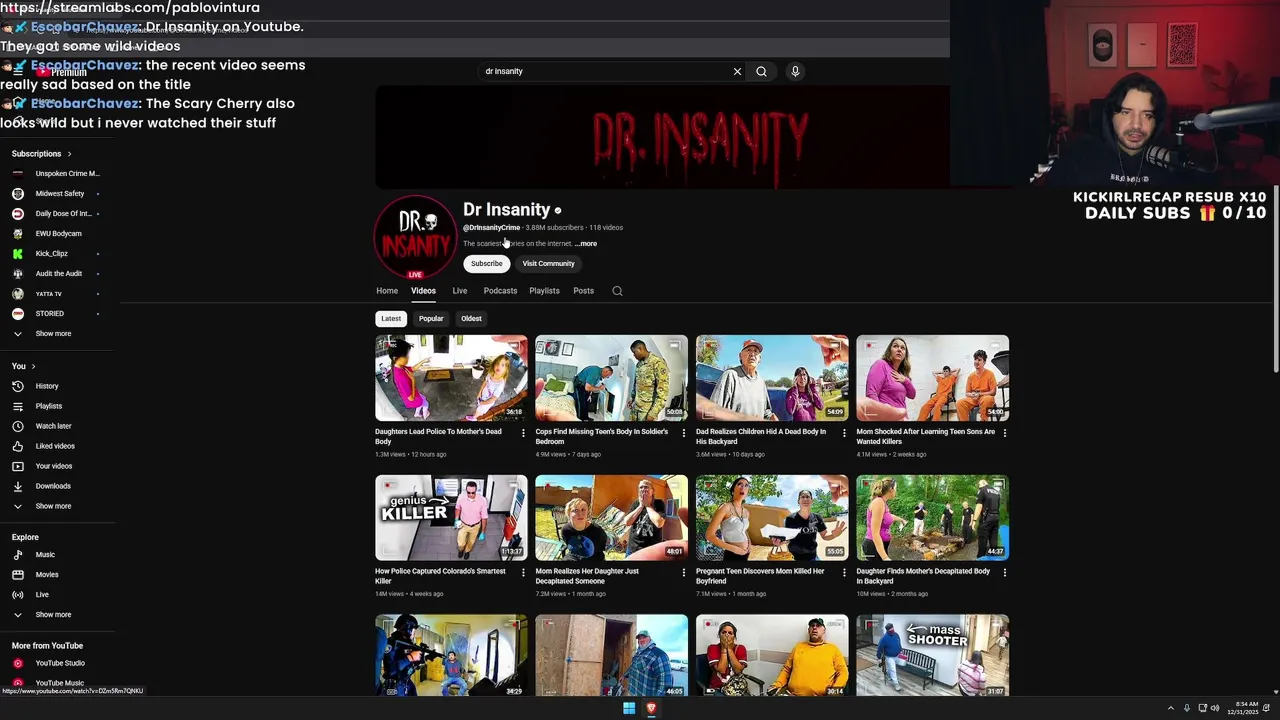Open Downloads in the sidebar

pyautogui.click(x=53, y=486)
